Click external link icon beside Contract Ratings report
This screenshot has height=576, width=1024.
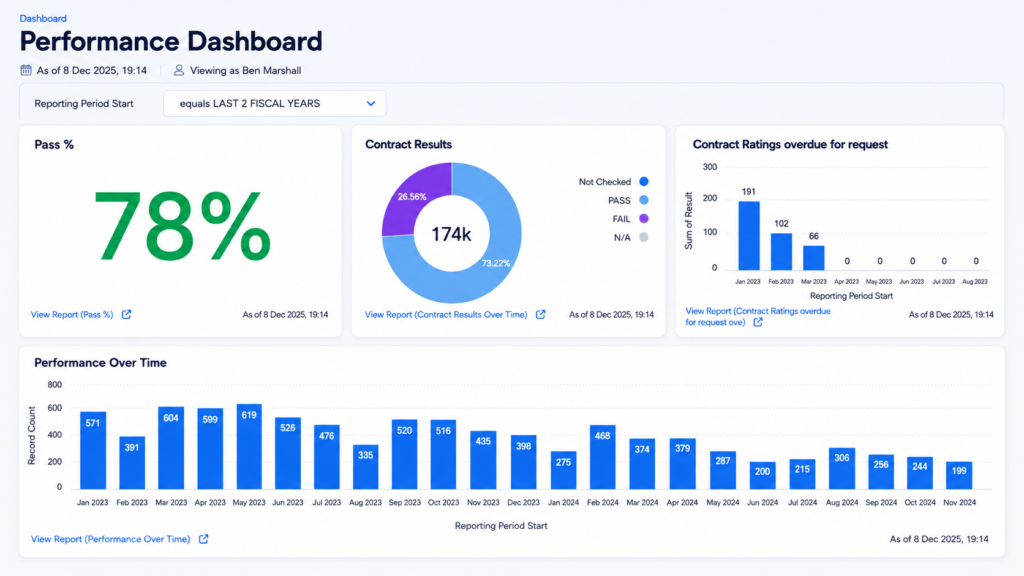click(758, 322)
